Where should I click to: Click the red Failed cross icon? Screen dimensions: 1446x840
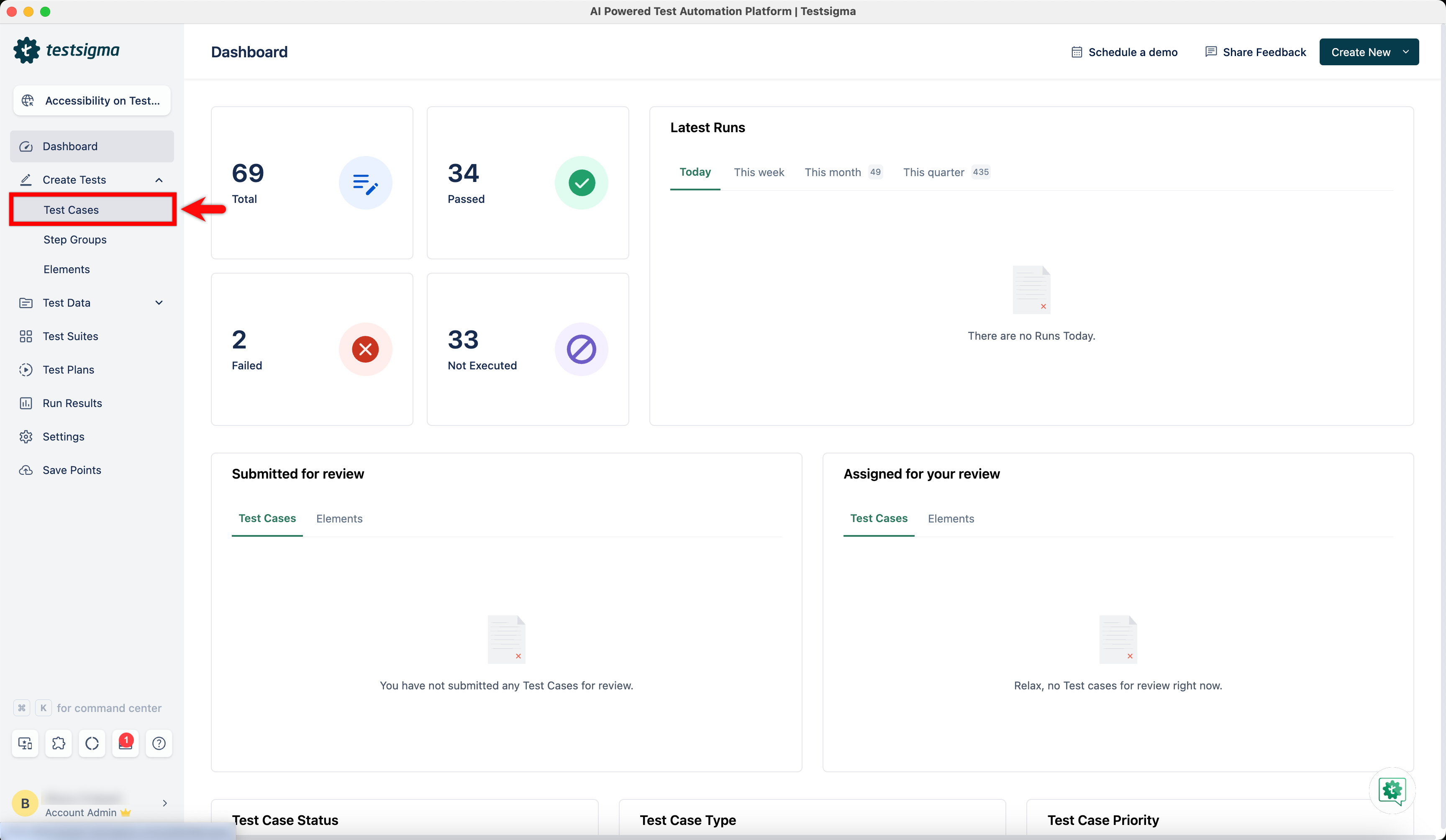click(365, 349)
